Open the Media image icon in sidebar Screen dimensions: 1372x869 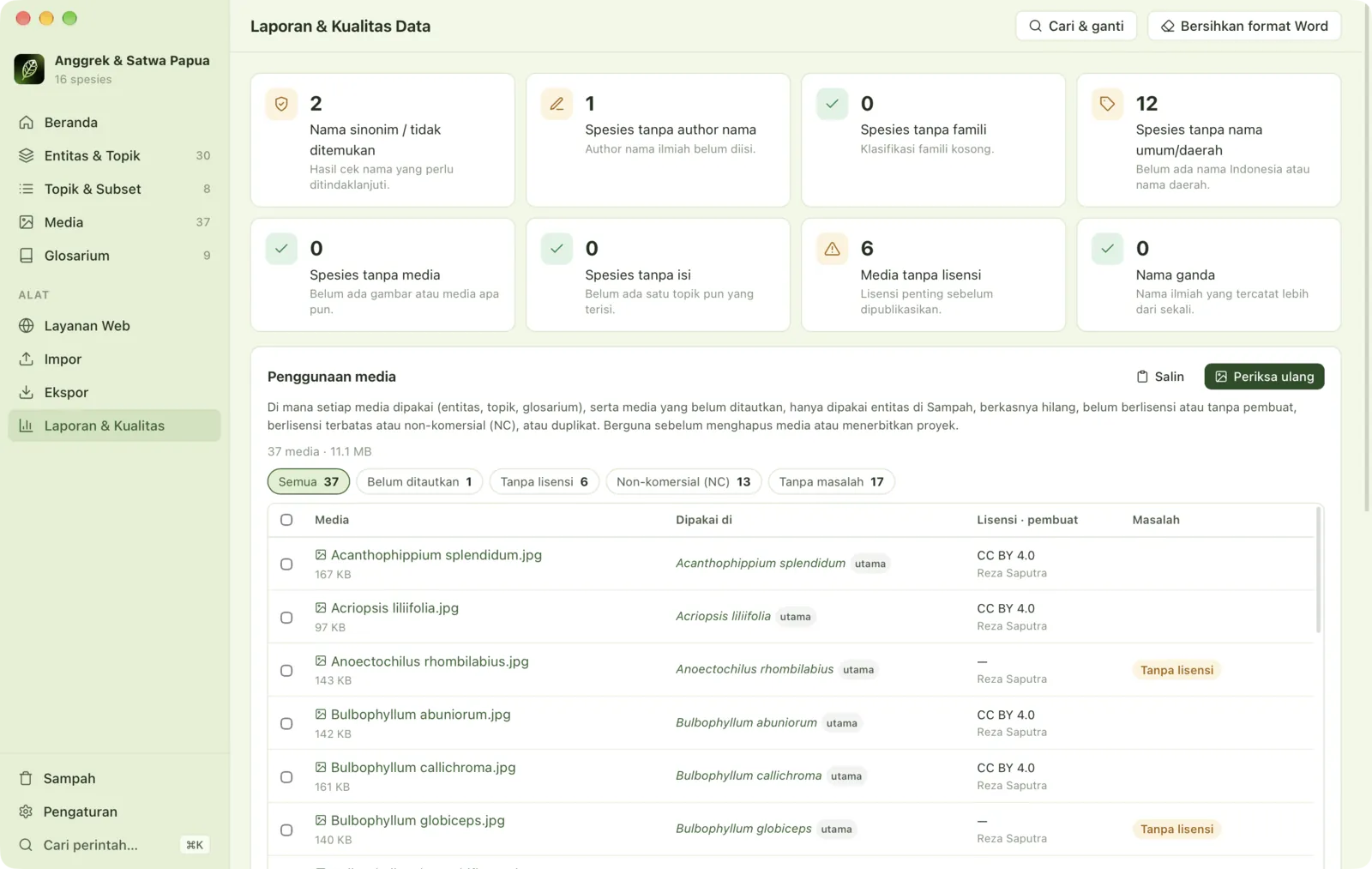click(27, 222)
